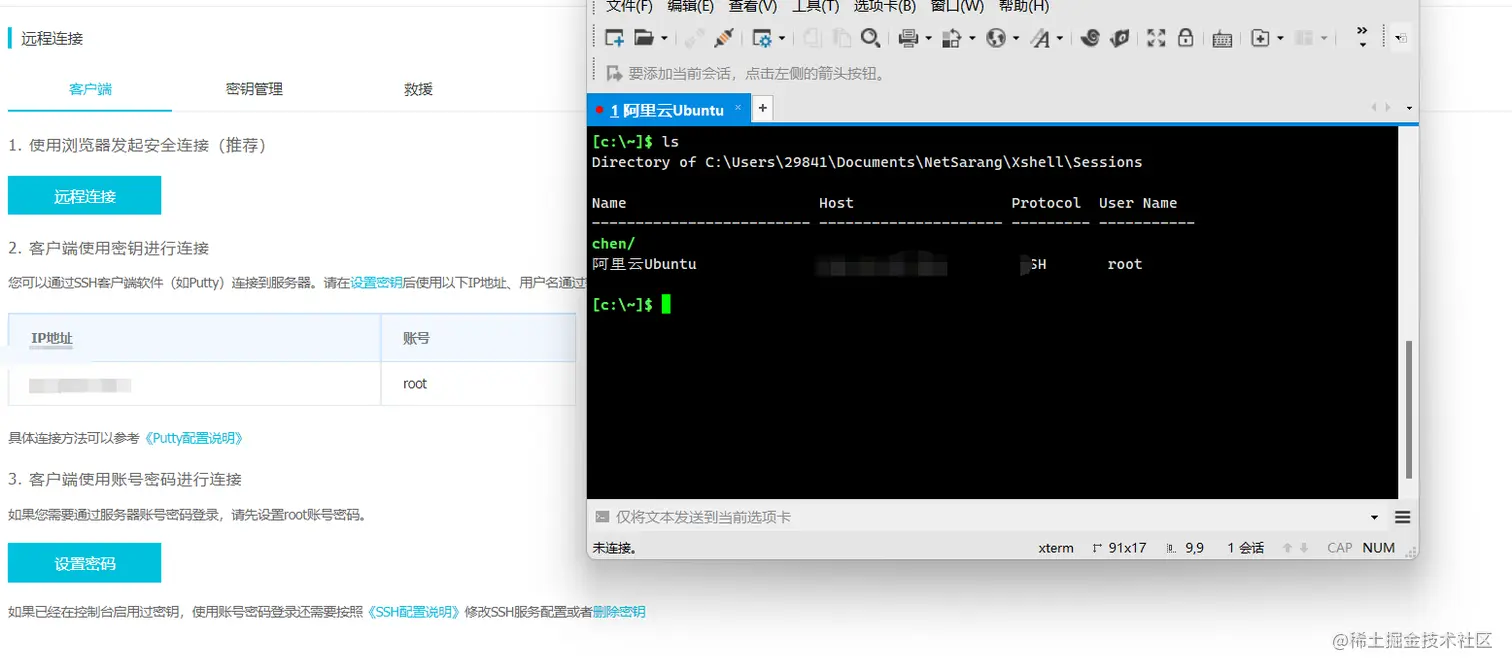Image resolution: width=1512 pixels, height=670 pixels.
Task: Open the 编辑(E) menu
Action: (690, 6)
